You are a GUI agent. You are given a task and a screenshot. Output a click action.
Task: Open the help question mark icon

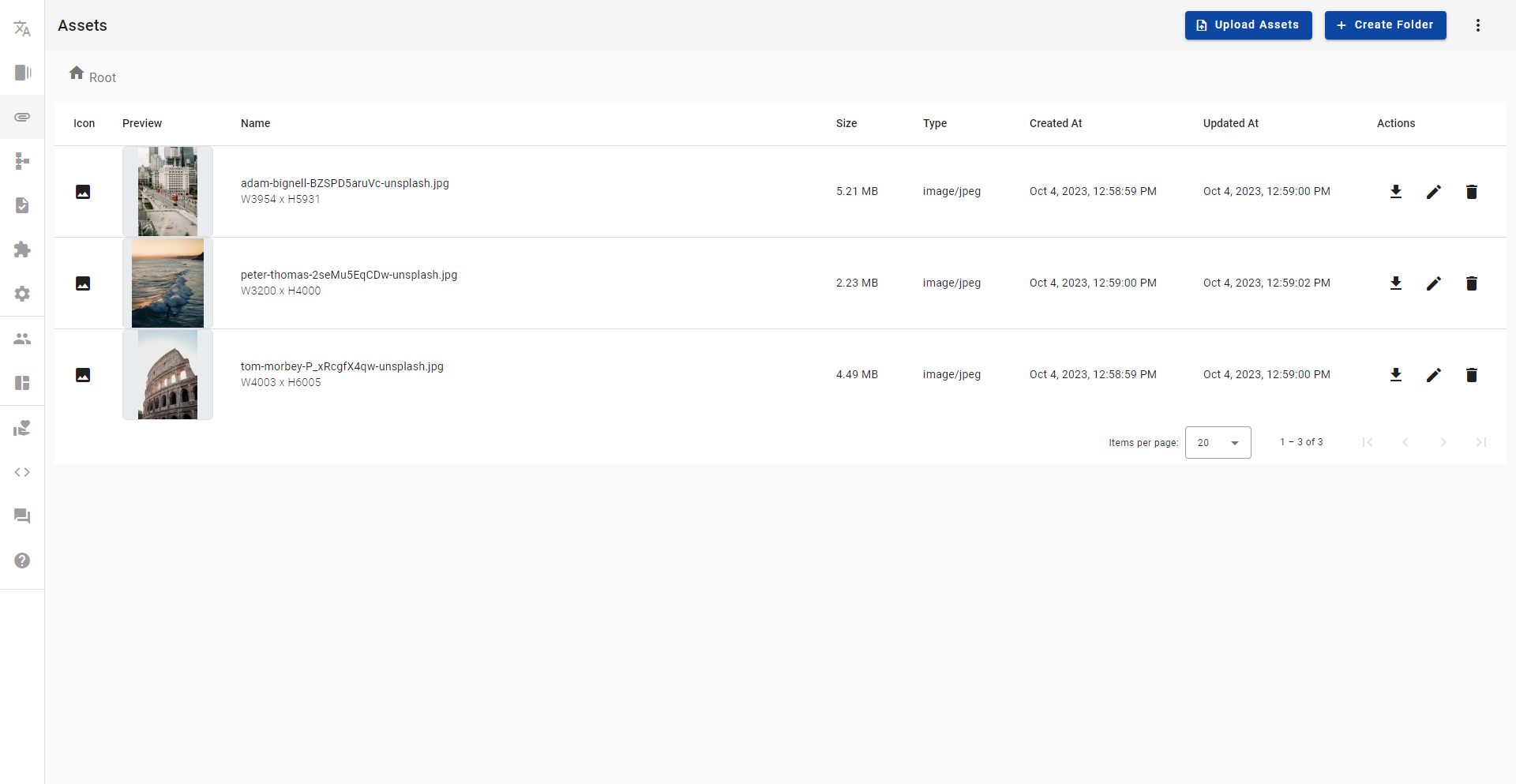[22, 561]
